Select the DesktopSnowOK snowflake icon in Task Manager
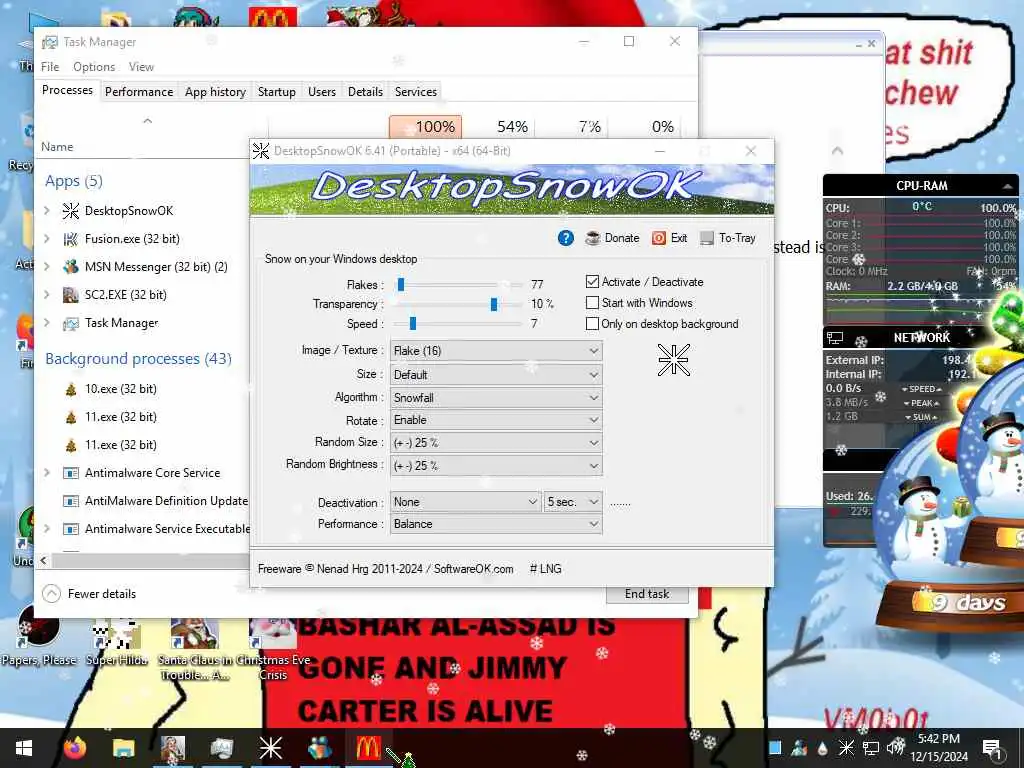This screenshot has height=768, width=1024. point(71,210)
